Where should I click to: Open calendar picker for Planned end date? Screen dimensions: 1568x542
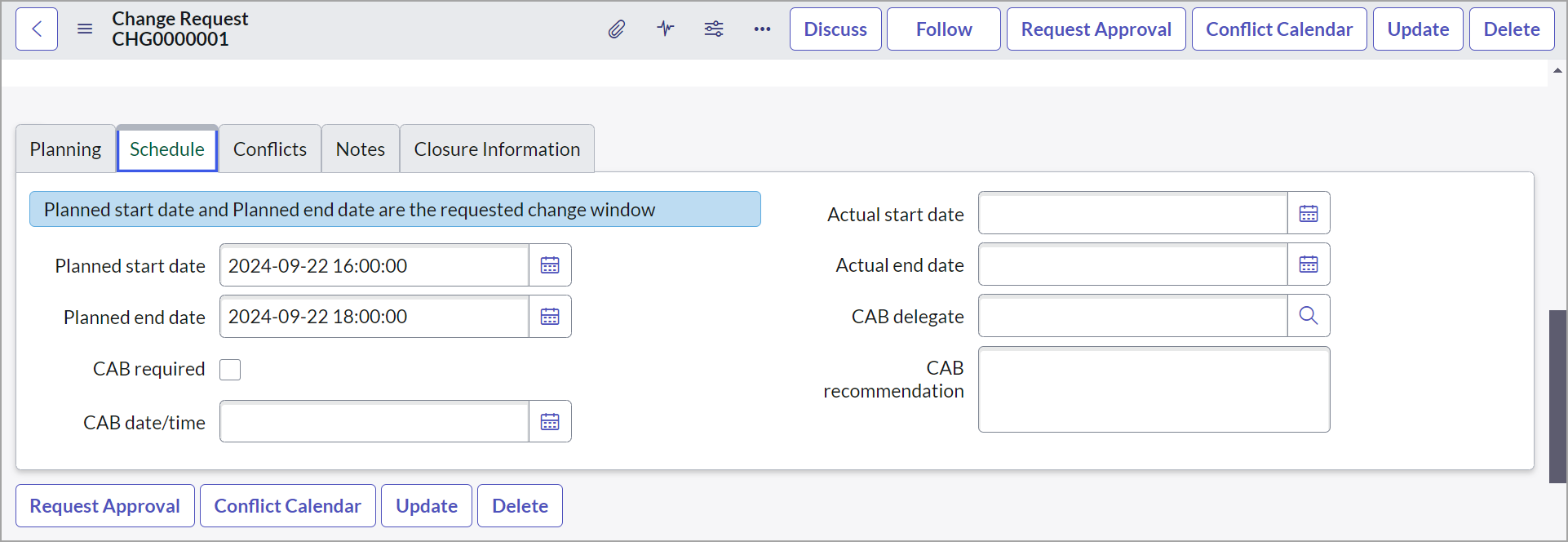(551, 317)
